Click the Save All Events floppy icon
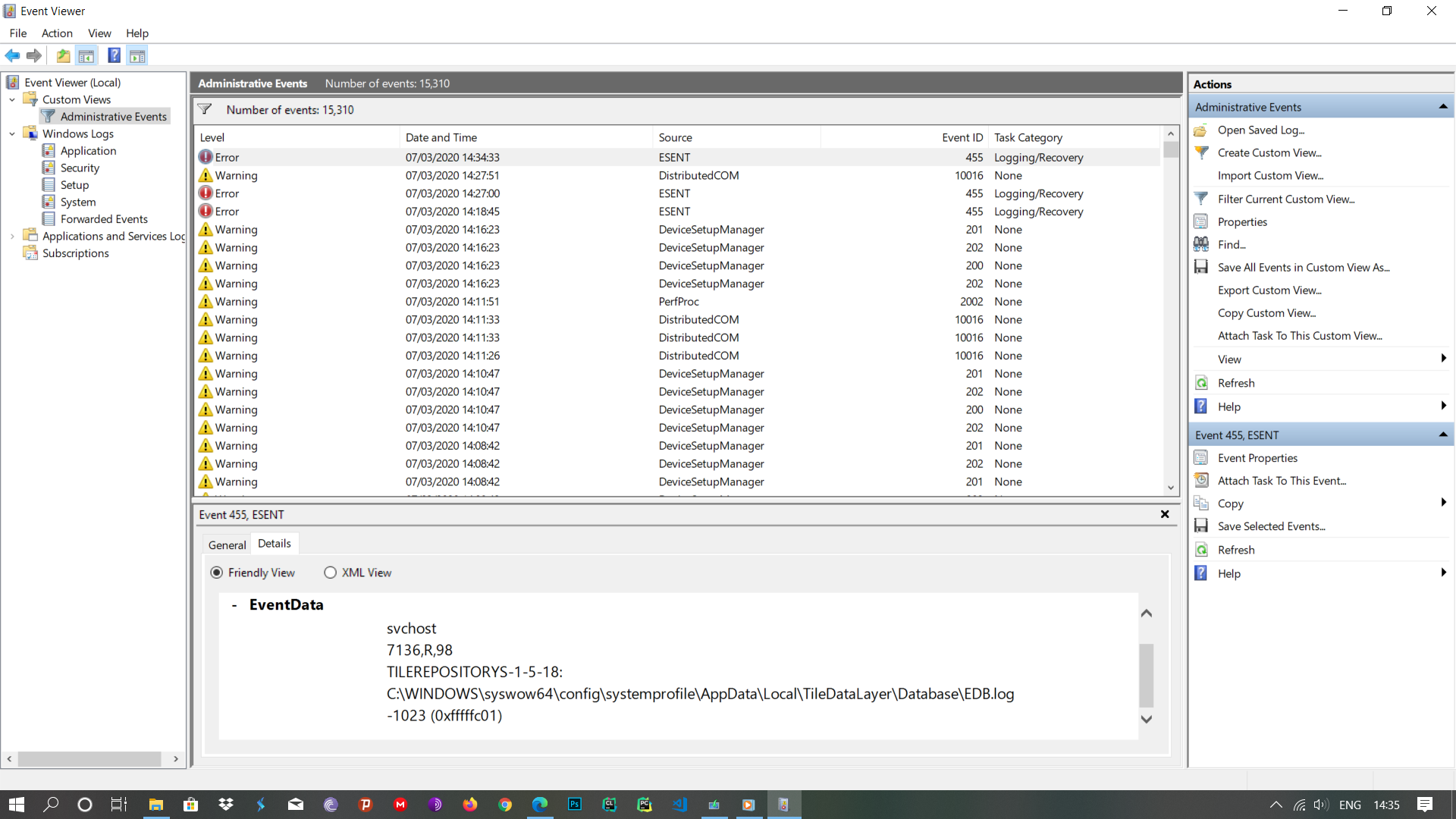Image resolution: width=1456 pixels, height=819 pixels. tap(1201, 267)
